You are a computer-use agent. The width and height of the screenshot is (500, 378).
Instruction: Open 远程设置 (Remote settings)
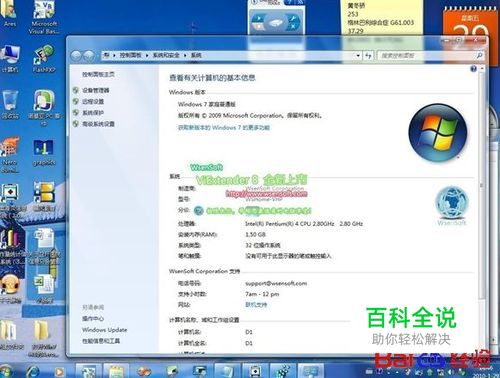pos(93,101)
